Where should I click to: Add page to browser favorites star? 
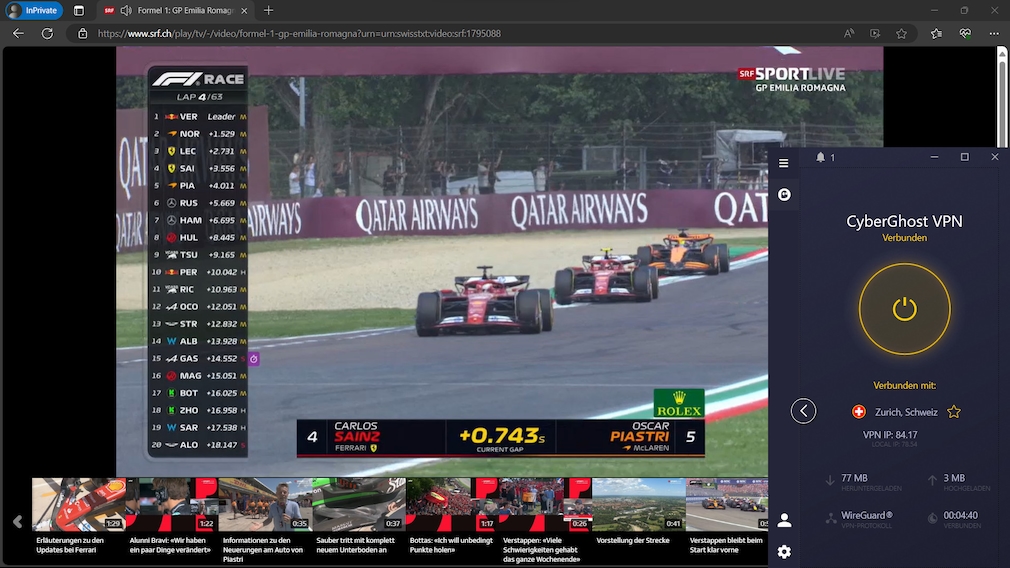click(901, 33)
